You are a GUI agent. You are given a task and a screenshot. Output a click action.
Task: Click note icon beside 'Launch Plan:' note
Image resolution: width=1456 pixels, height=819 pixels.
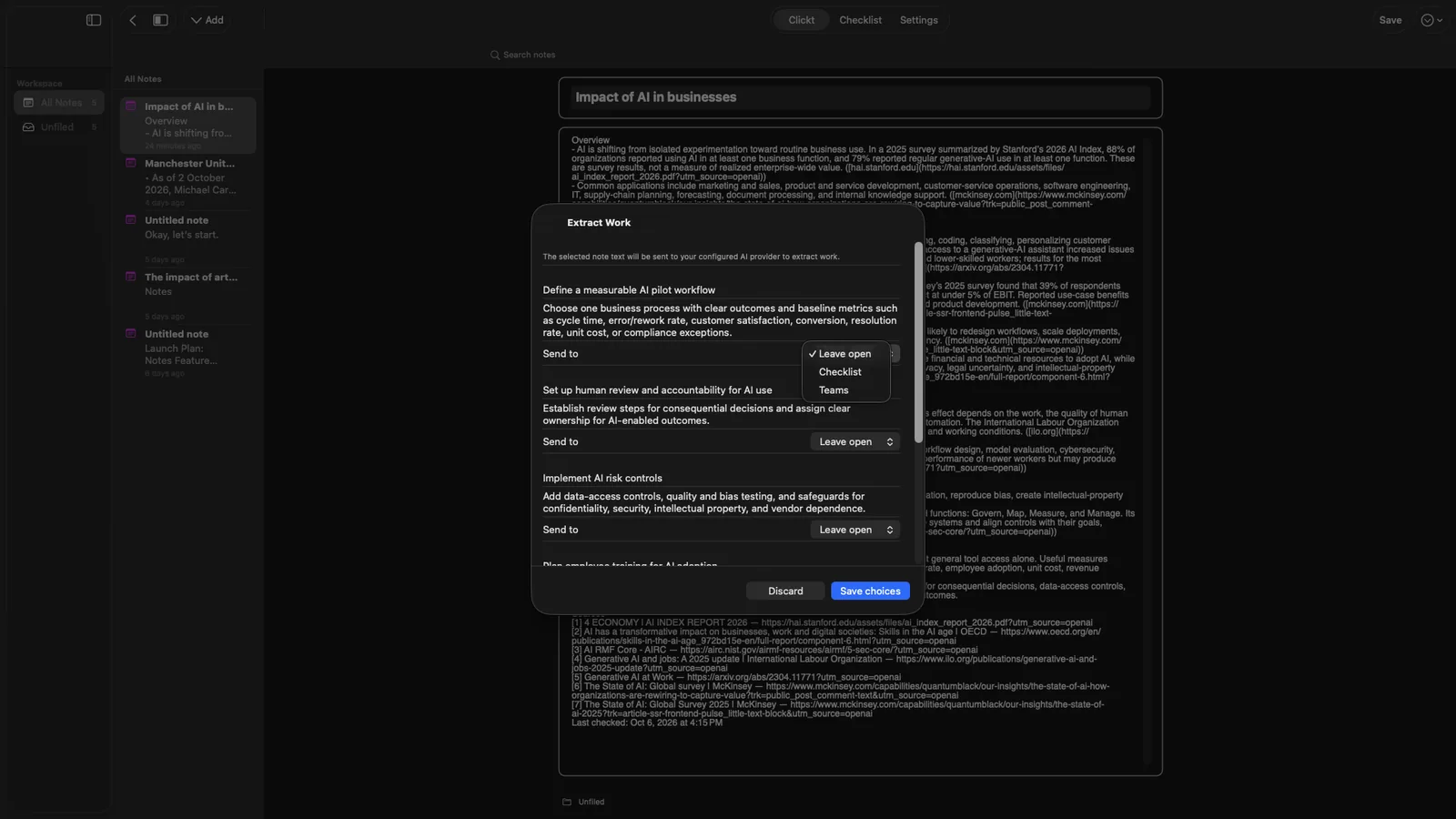tap(131, 333)
